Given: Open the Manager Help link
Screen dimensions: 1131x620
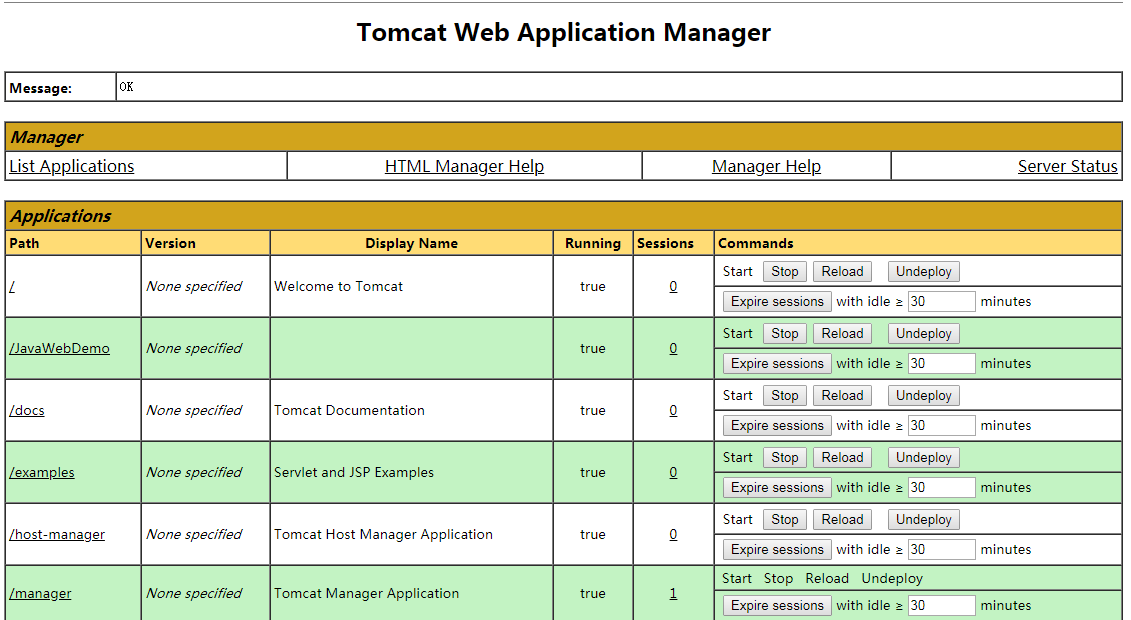Looking at the screenshot, I should pyautogui.click(x=766, y=167).
